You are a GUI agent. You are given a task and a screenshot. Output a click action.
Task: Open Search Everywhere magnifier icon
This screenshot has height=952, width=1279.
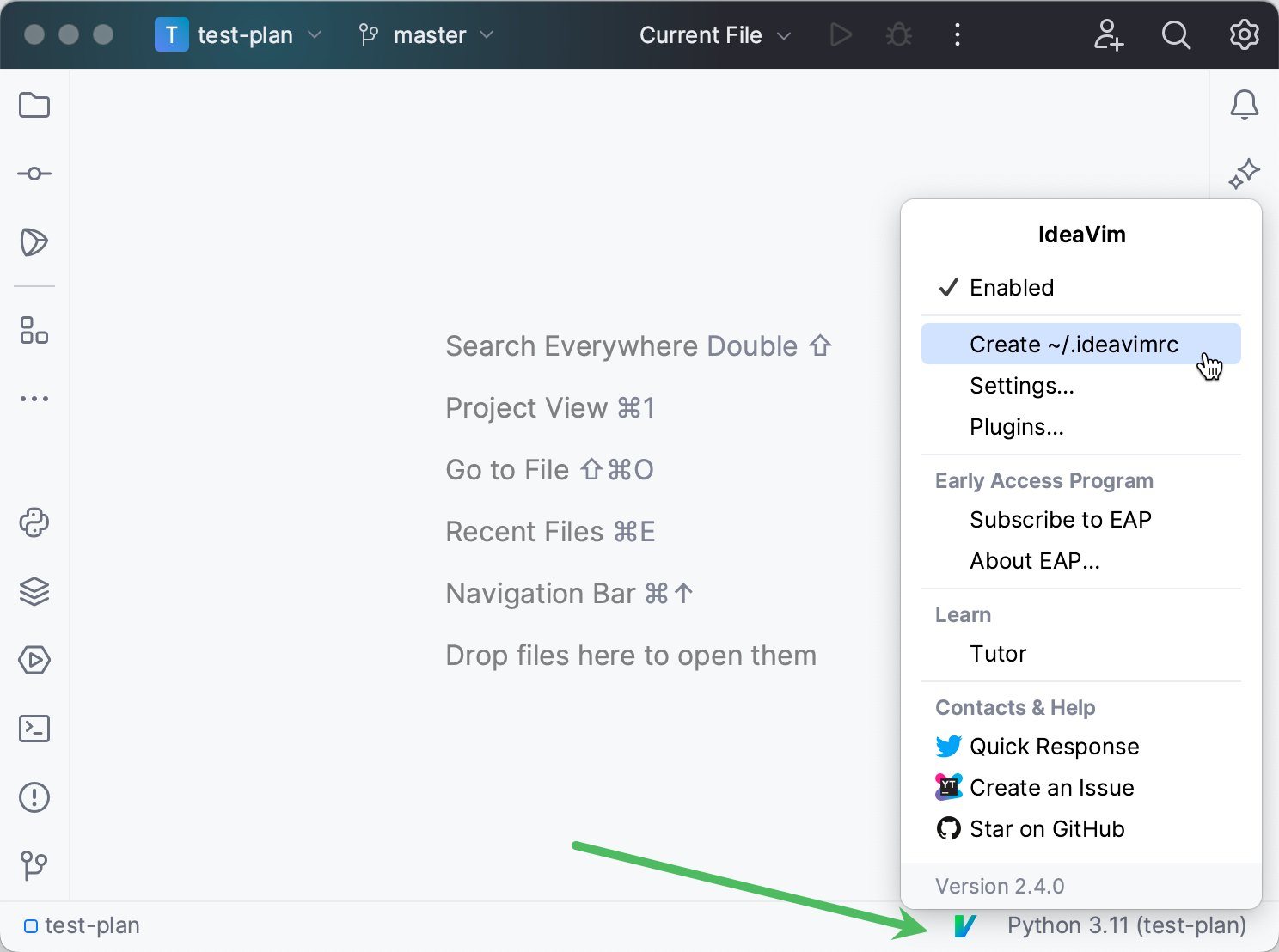1176,34
